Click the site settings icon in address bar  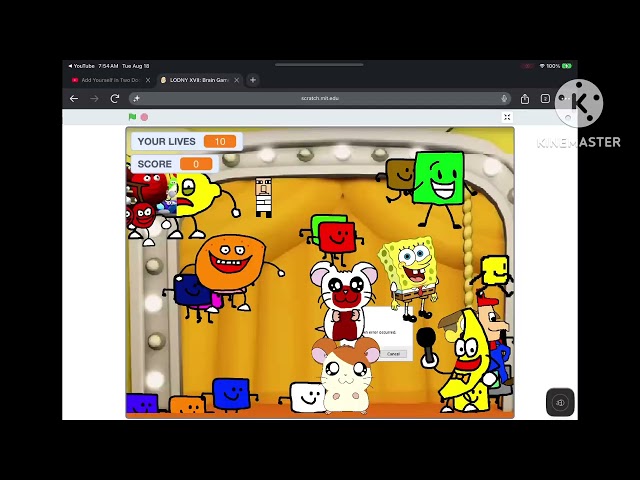pos(137,98)
